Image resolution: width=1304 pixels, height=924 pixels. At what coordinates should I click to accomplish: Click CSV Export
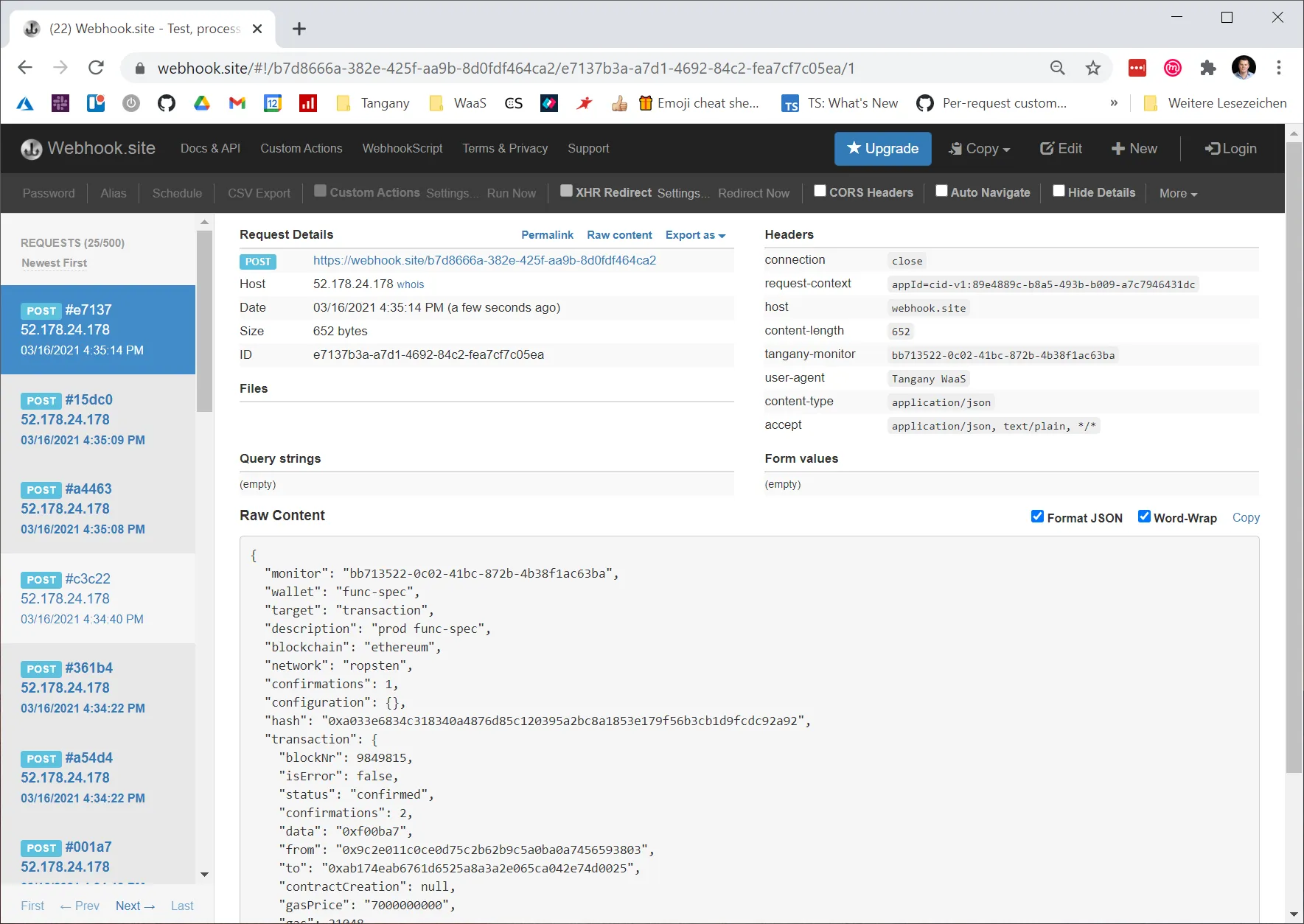point(259,193)
